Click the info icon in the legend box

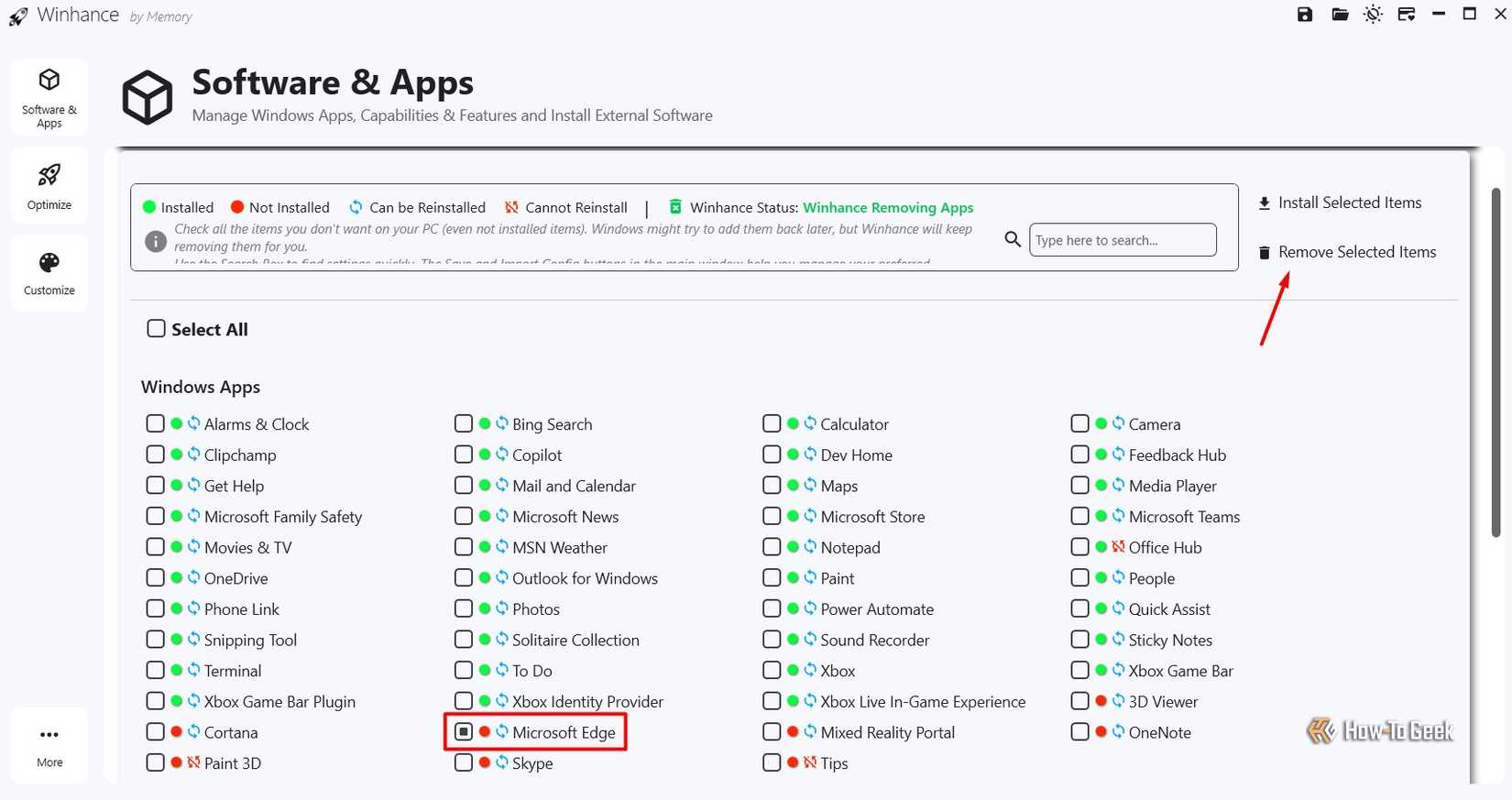click(x=156, y=241)
